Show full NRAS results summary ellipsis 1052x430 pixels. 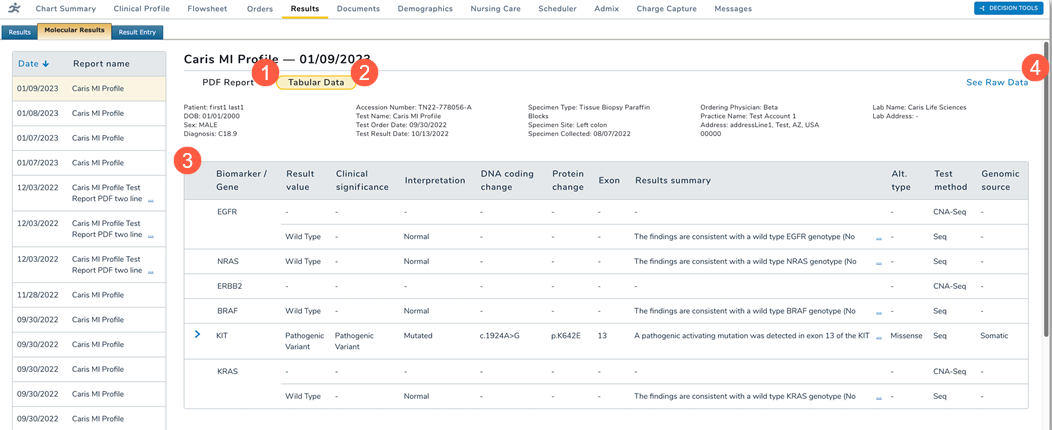(x=879, y=262)
